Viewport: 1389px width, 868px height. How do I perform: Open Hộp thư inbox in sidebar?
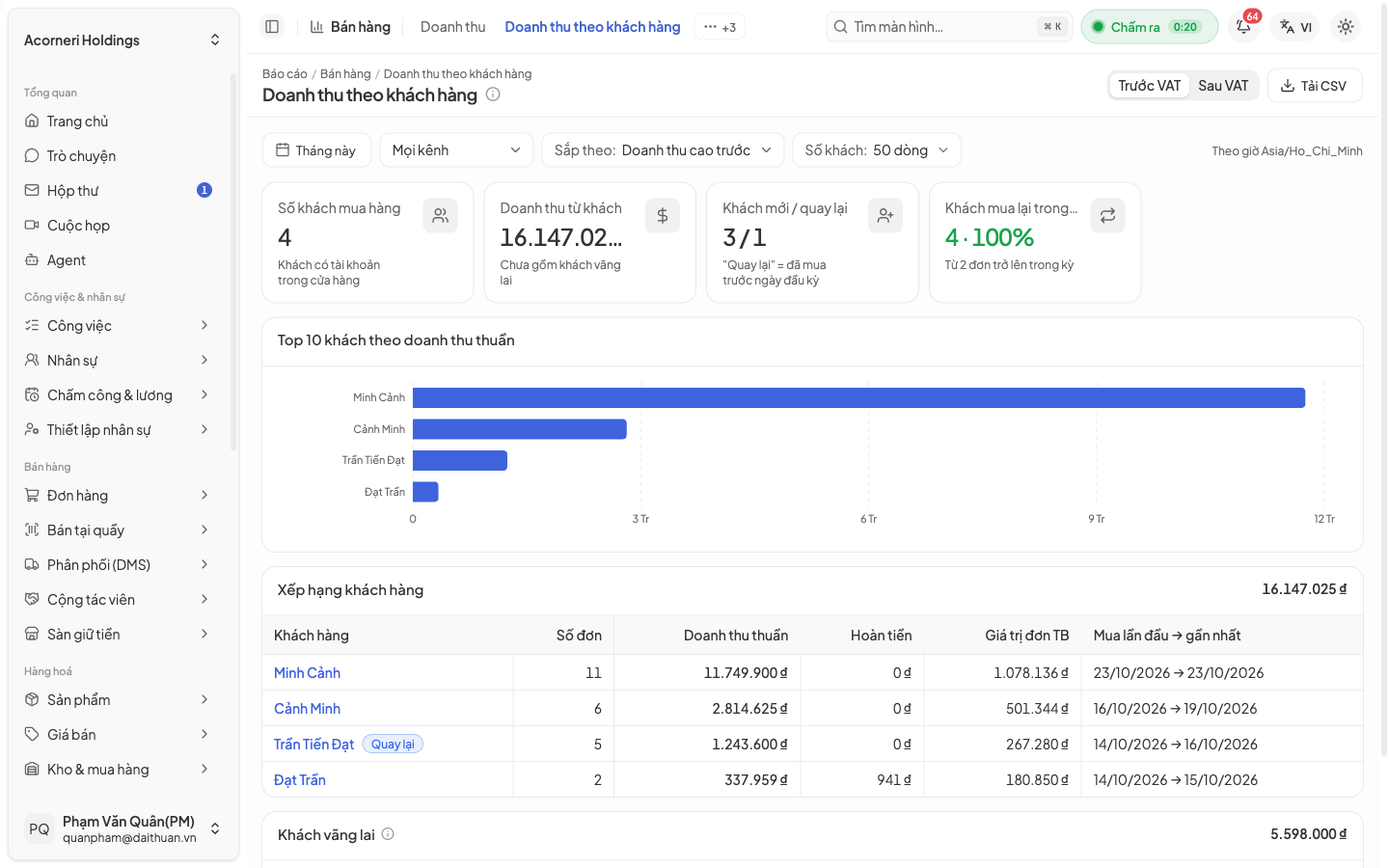[x=119, y=191]
